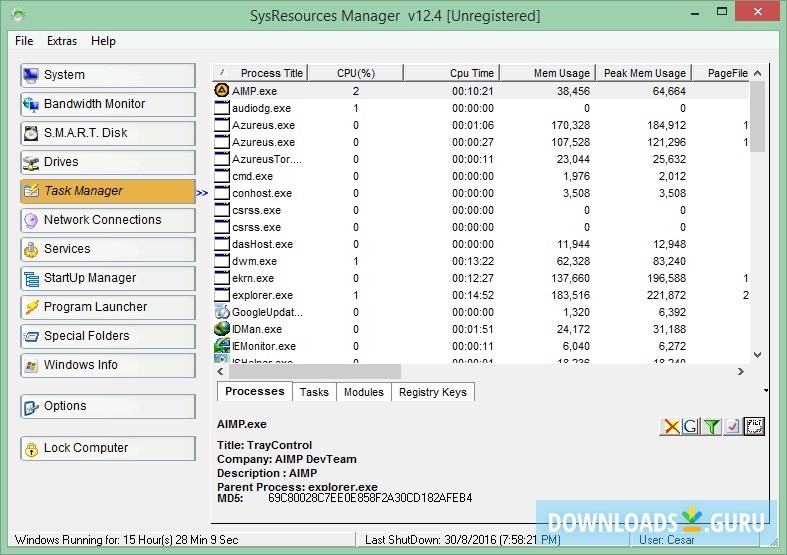Click 'Company: AIMP DevTeam' detail line
The image size is (787, 555).
tap(287, 459)
